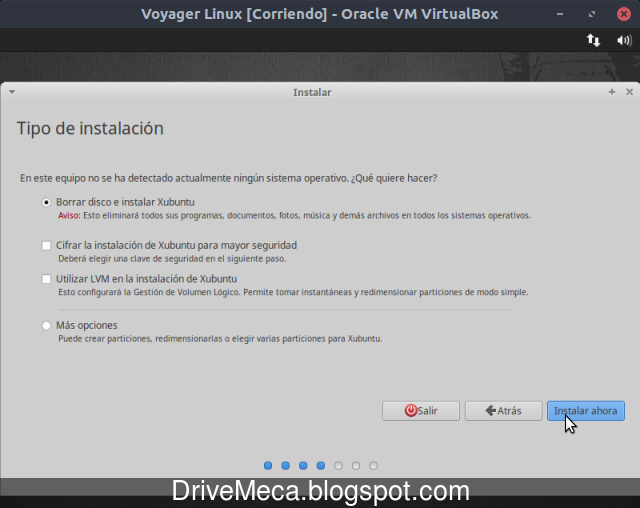Minimize the VirtualBox window

pos(560,14)
